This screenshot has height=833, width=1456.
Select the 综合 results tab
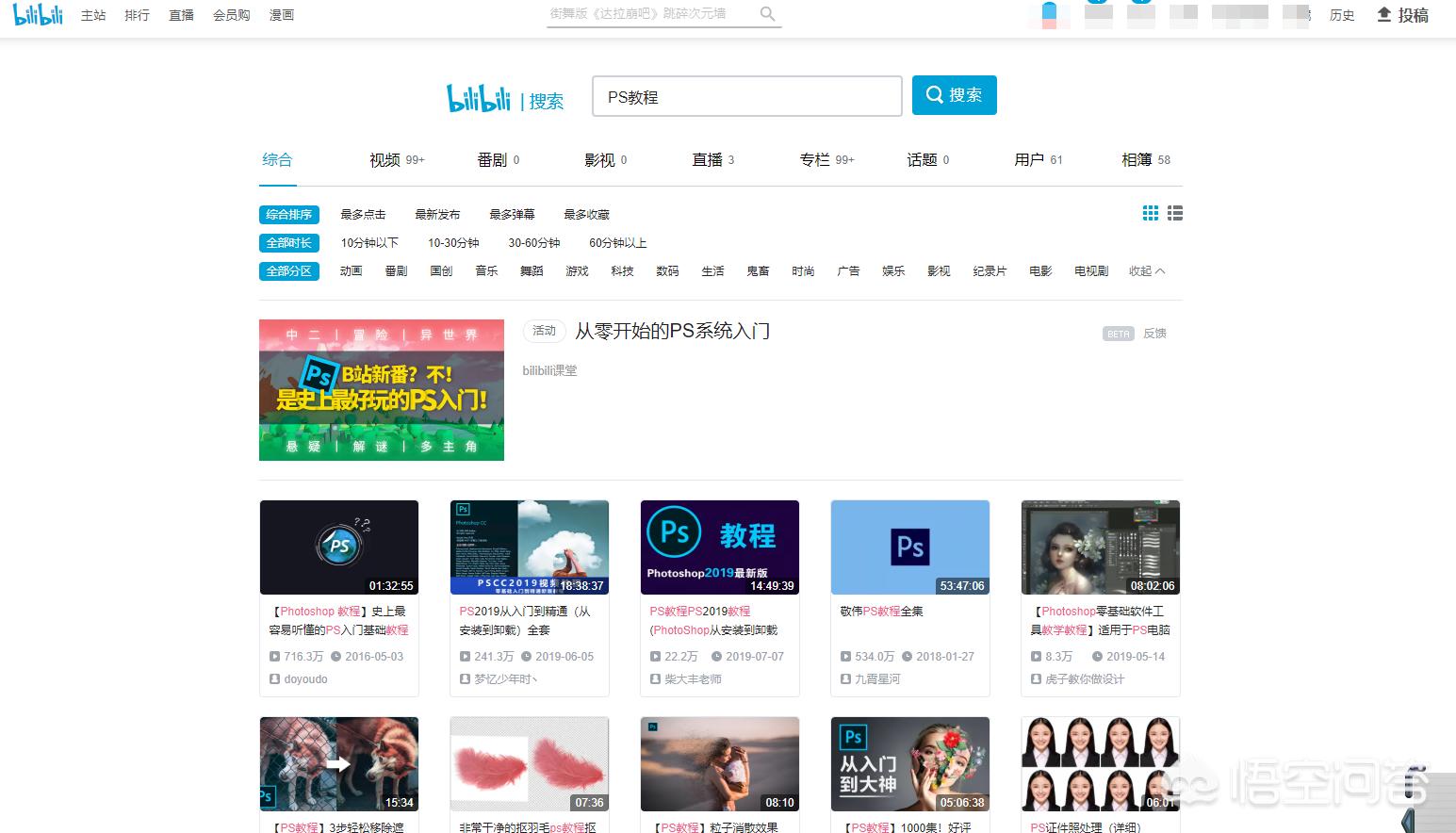(x=277, y=159)
